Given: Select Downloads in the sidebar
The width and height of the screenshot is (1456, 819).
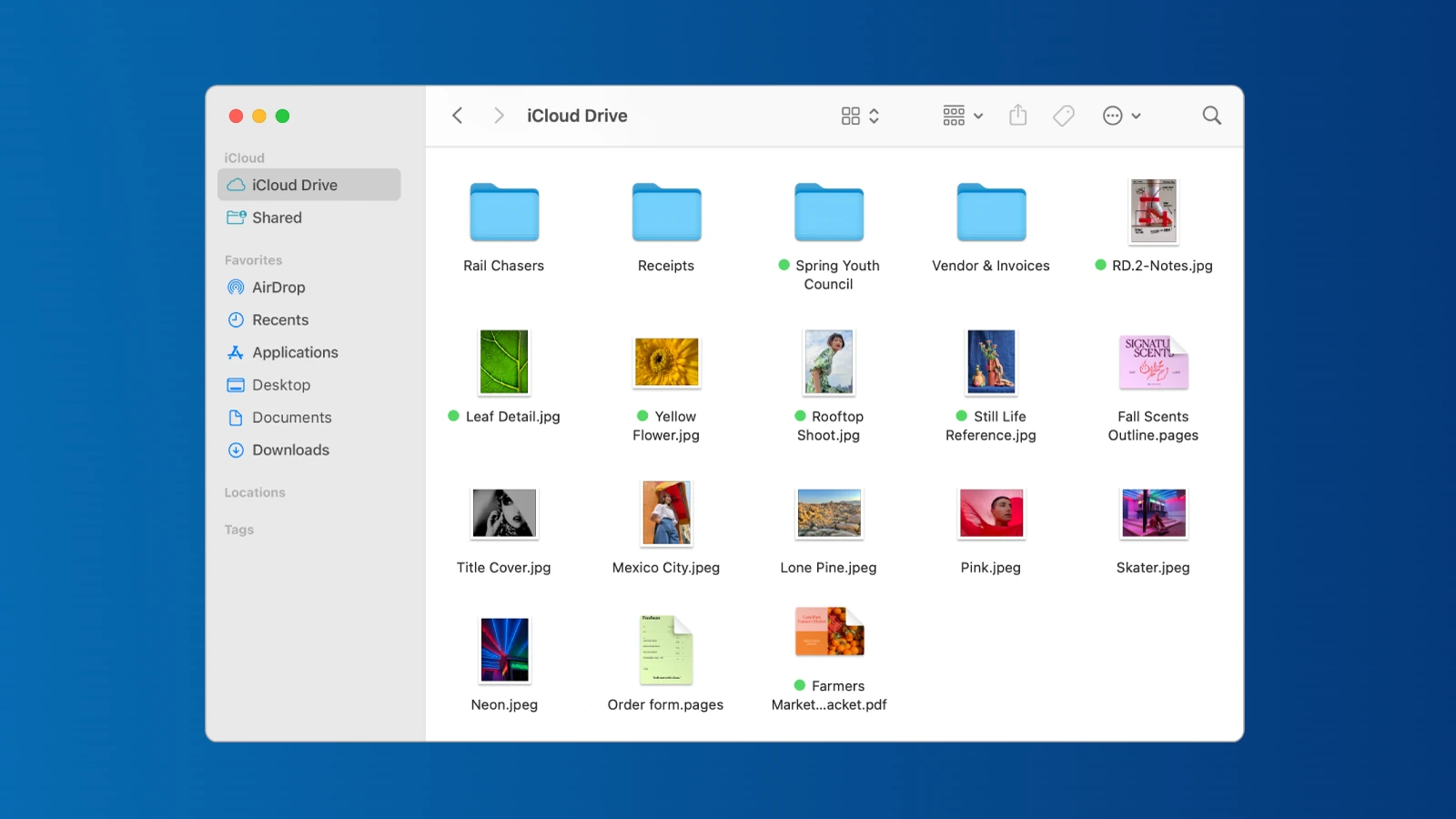Looking at the screenshot, I should tap(290, 450).
